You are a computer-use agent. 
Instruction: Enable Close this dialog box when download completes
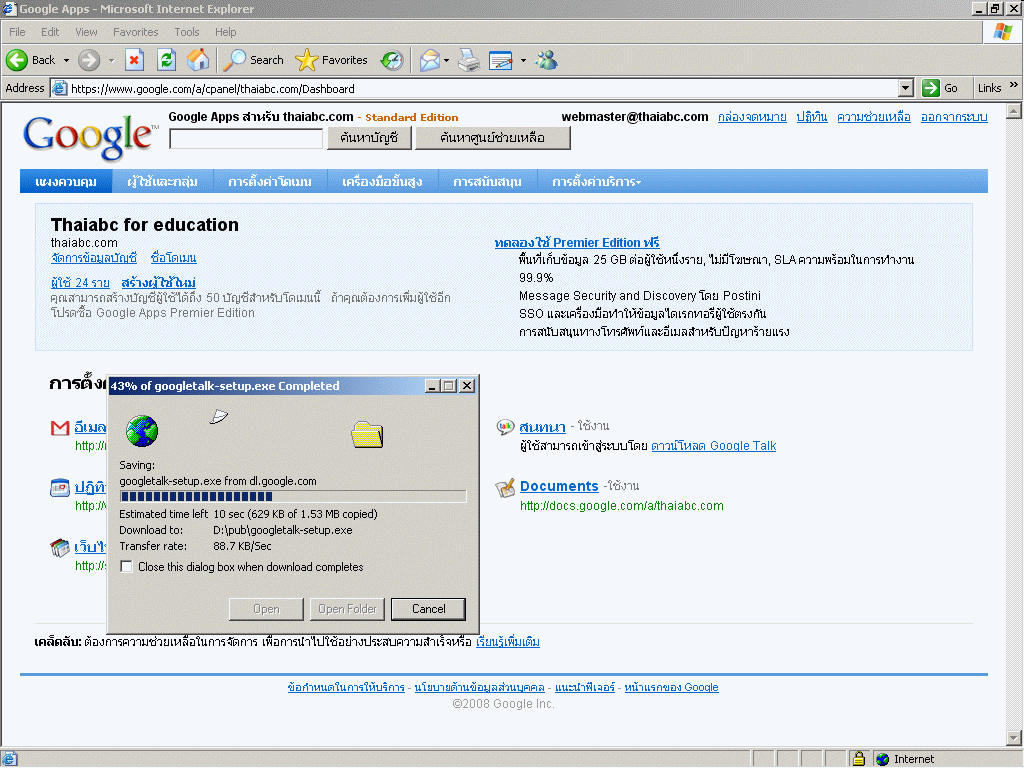[127, 567]
